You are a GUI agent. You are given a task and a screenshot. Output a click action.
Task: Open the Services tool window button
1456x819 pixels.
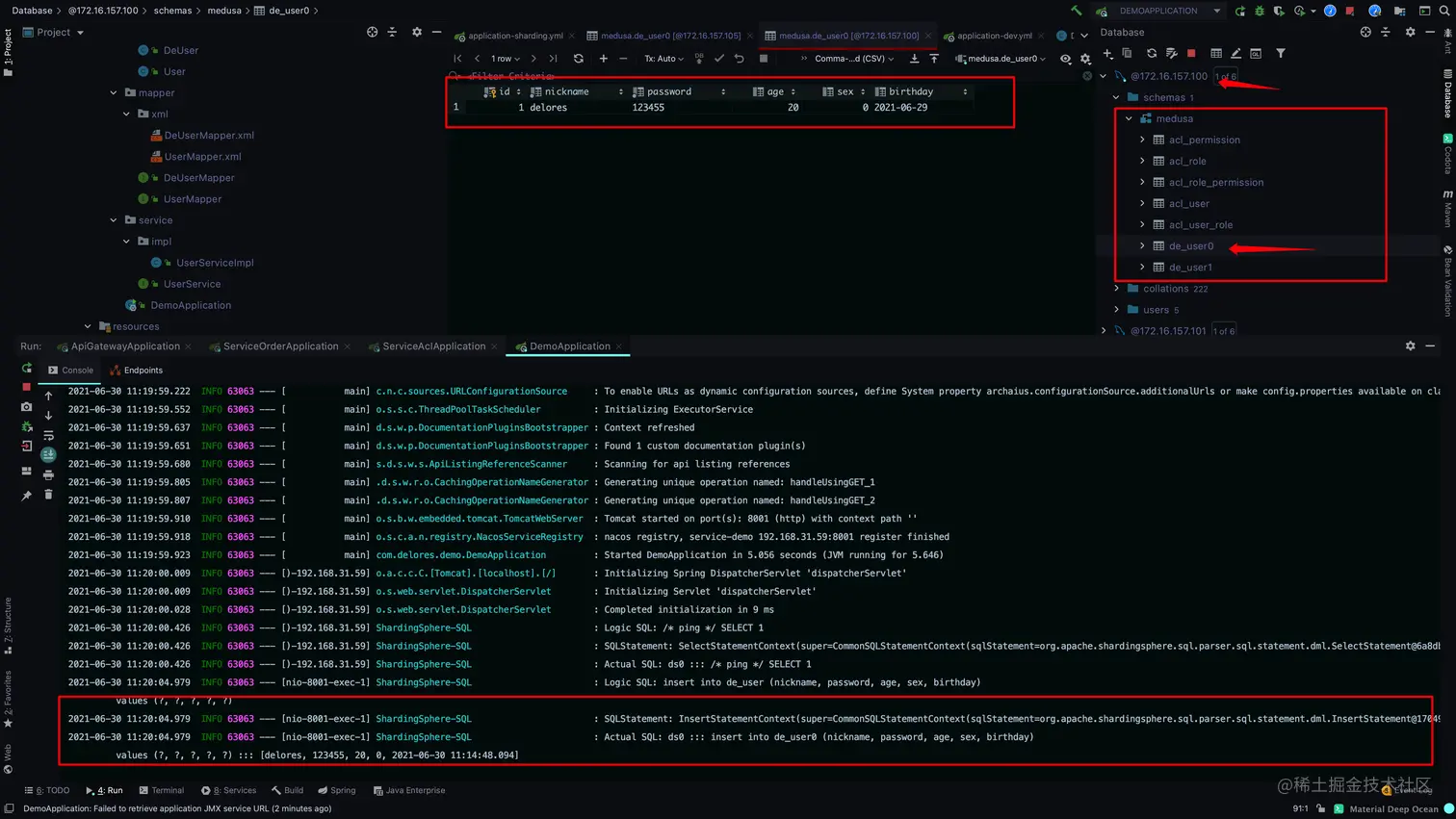pos(228,790)
